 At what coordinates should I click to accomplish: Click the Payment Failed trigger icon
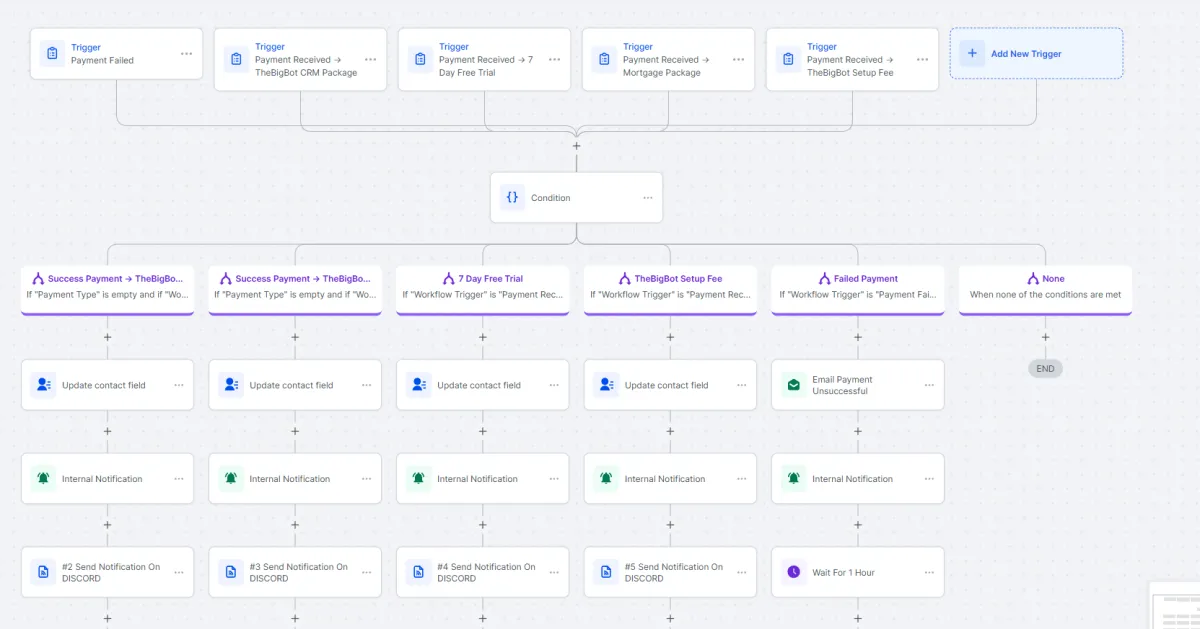tap(52, 54)
